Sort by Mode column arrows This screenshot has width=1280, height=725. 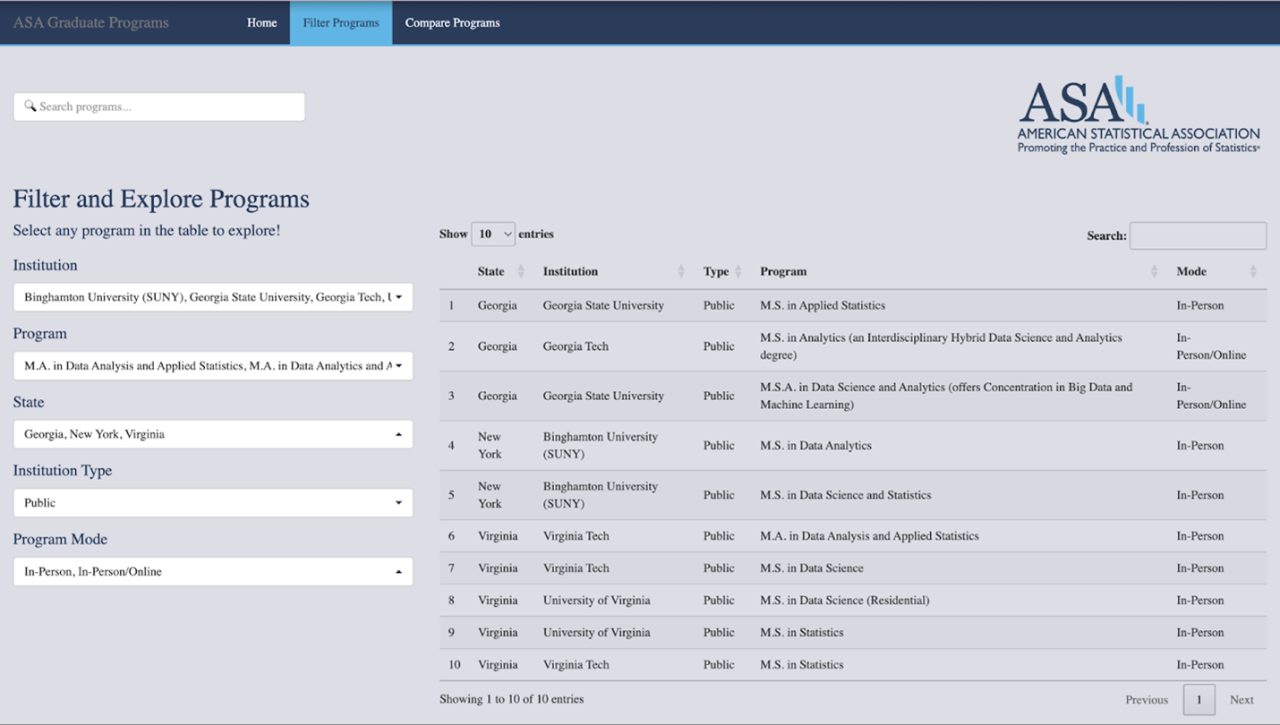(x=1253, y=271)
